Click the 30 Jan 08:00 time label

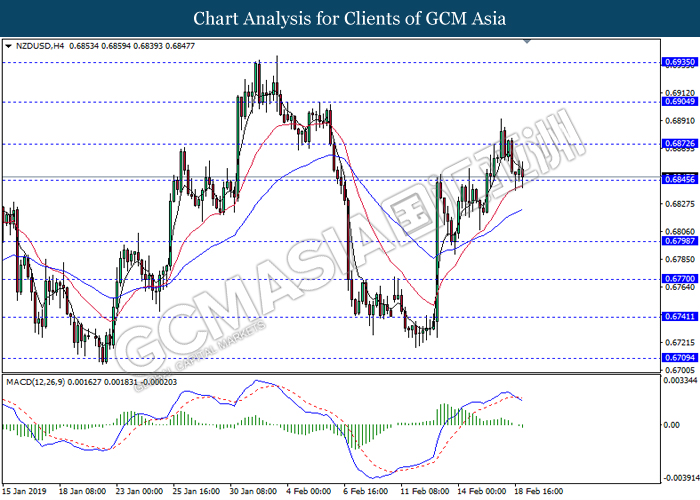tap(253, 491)
